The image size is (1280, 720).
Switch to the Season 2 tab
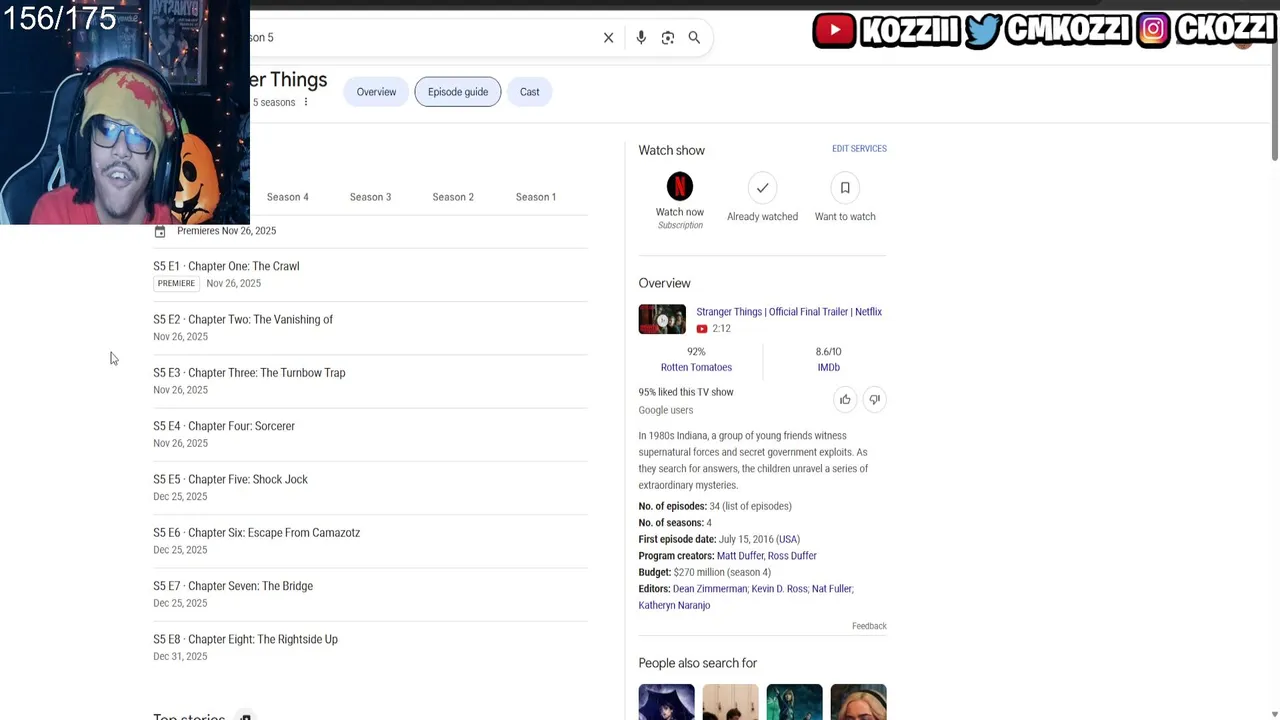click(453, 197)
